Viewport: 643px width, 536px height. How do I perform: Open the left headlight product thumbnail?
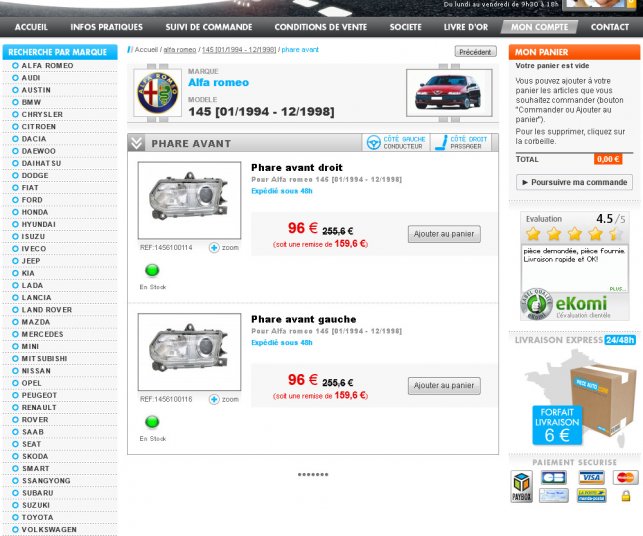189,352
